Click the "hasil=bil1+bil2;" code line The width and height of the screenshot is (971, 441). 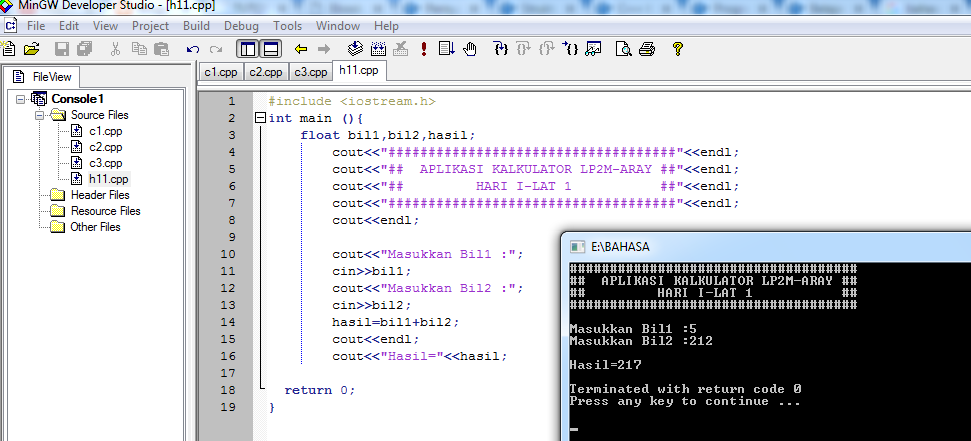pyautogui.click(x=396, y=323)
